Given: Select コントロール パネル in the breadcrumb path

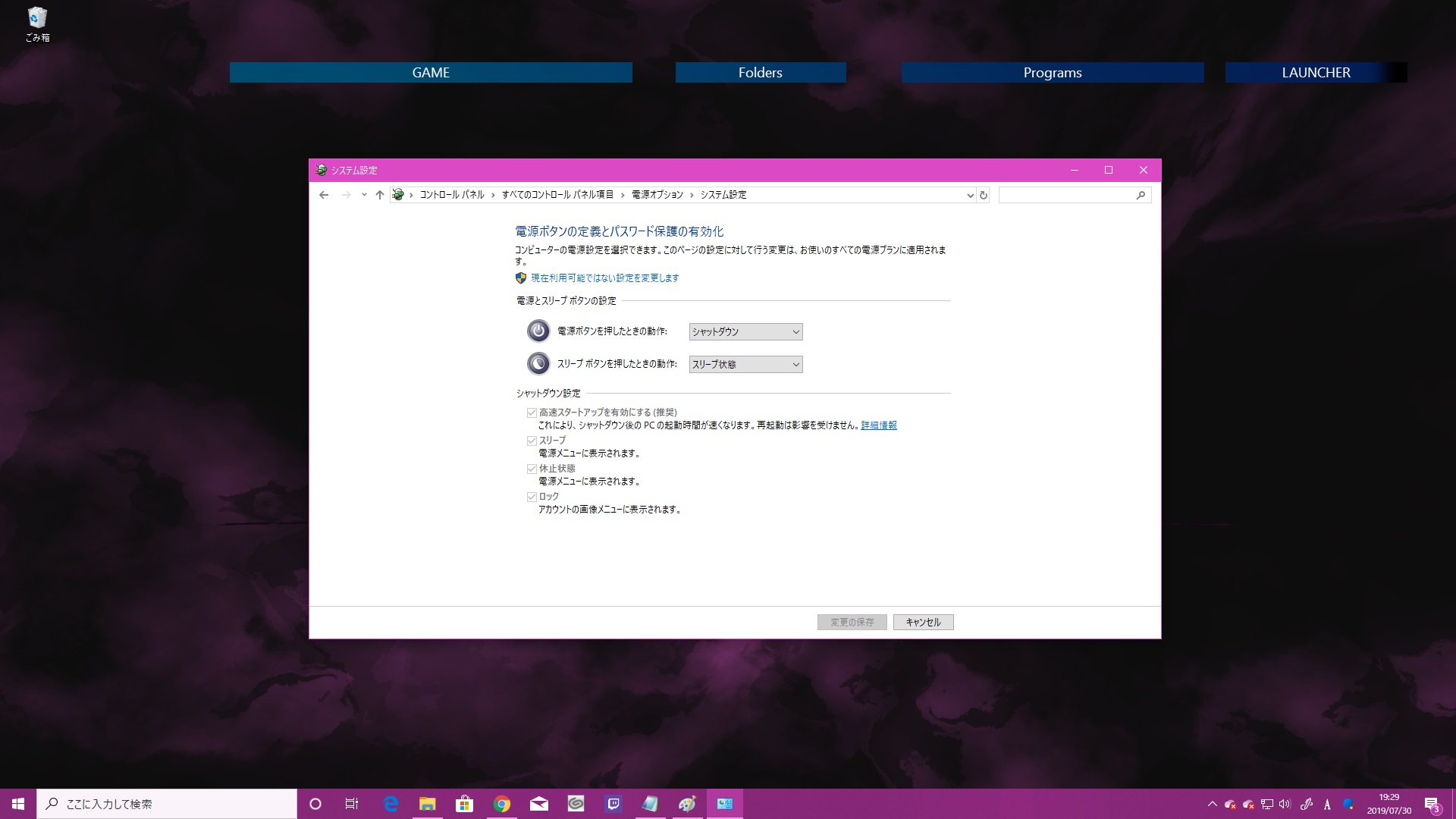Looking at the screenshot, I should pyautogui.click(x=452, y=195).
